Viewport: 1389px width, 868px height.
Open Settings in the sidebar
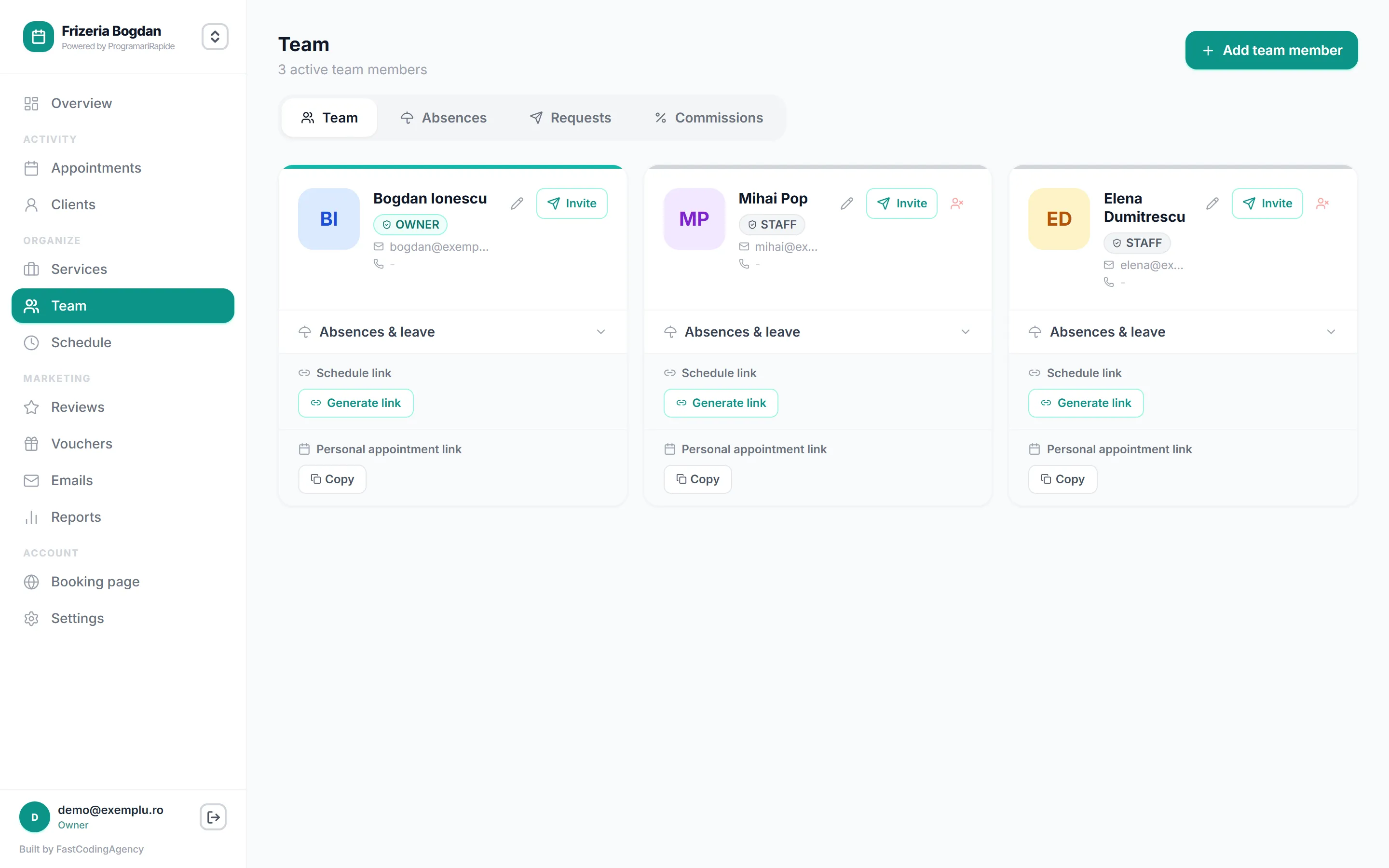tap(123, 618)
